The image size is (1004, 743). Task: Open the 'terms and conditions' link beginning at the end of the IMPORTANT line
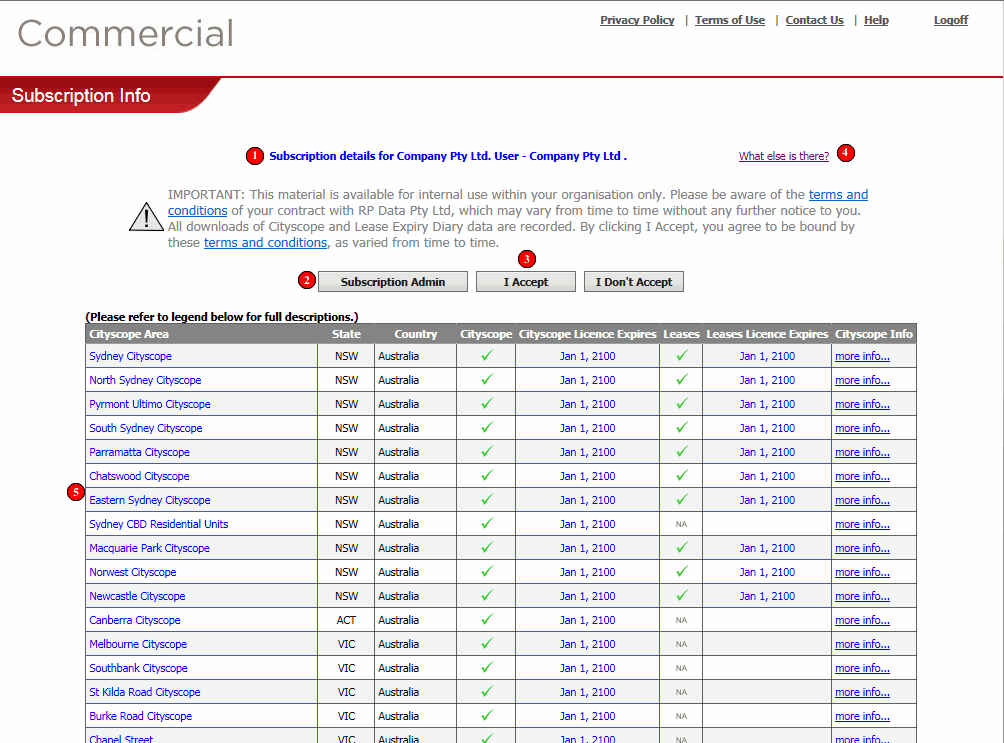point(838,195)
